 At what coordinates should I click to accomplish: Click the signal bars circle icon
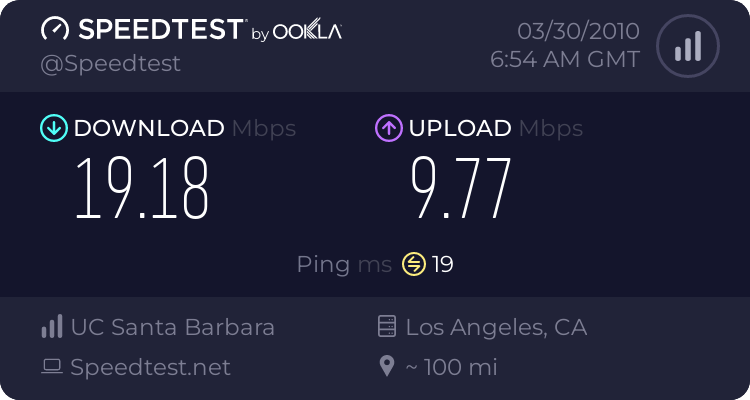687,46
